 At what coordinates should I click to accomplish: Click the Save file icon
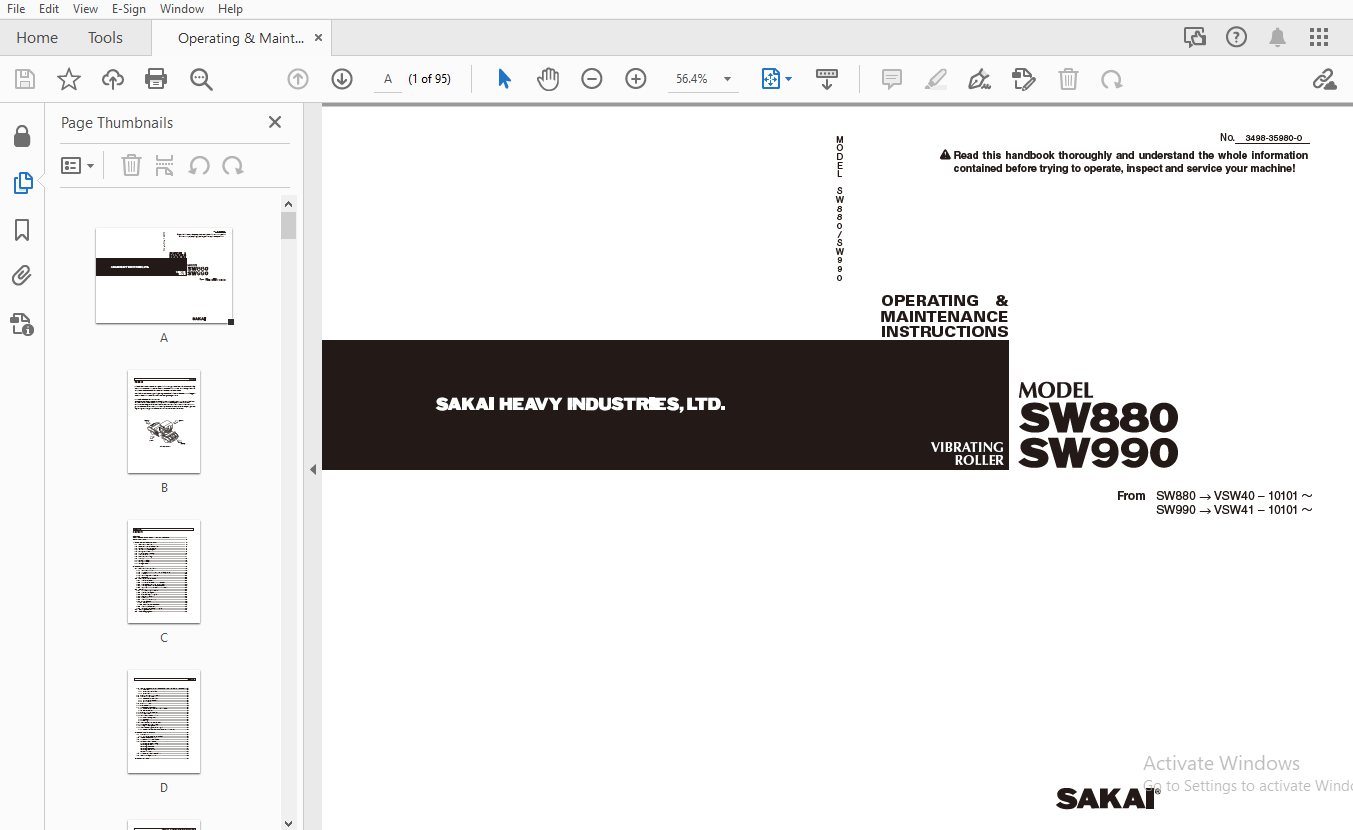[25, 79]
